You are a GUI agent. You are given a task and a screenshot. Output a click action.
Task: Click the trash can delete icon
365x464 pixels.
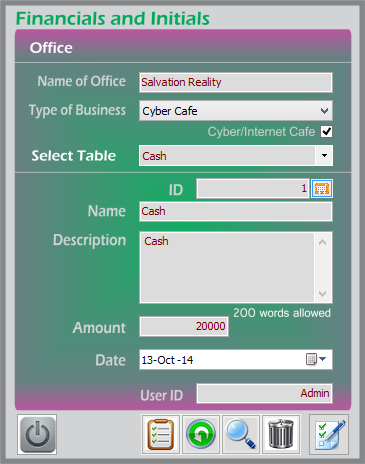click(281, 434)
